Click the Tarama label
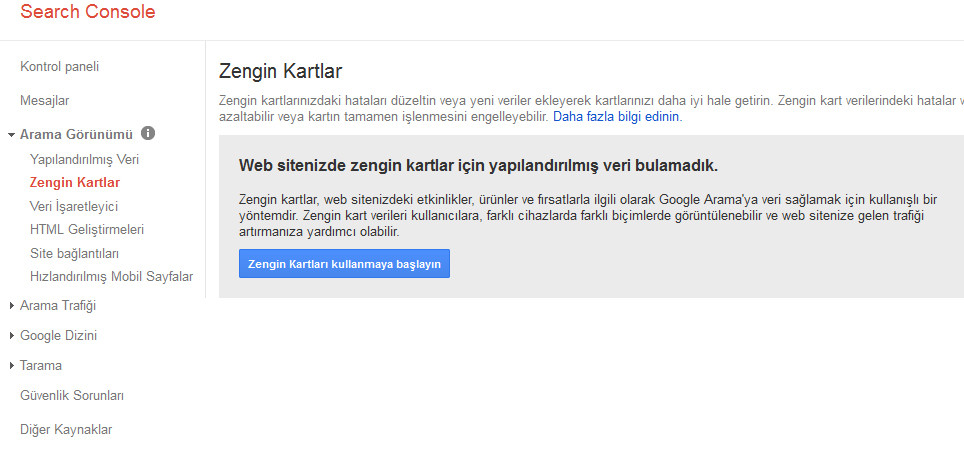964x468 pixels. point(41,365)
